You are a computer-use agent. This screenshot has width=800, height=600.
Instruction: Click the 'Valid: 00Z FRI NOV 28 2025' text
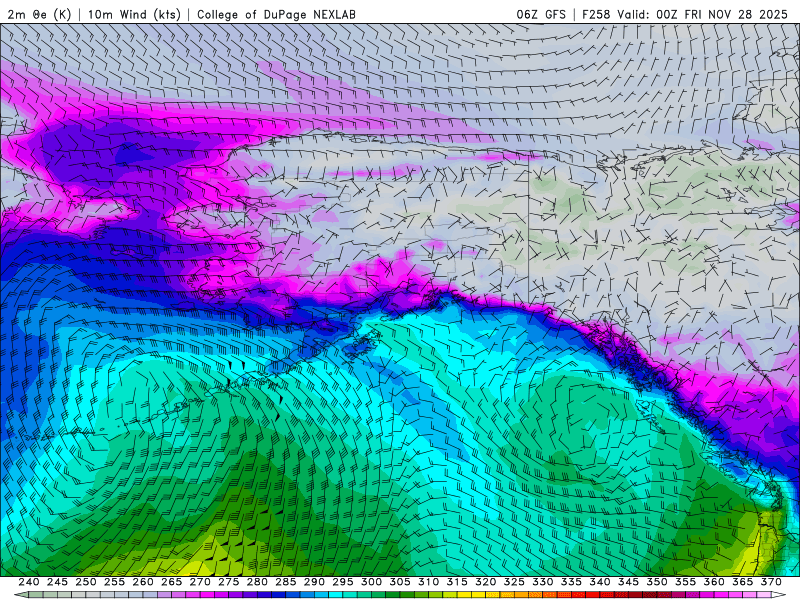[x=703, y=14]
